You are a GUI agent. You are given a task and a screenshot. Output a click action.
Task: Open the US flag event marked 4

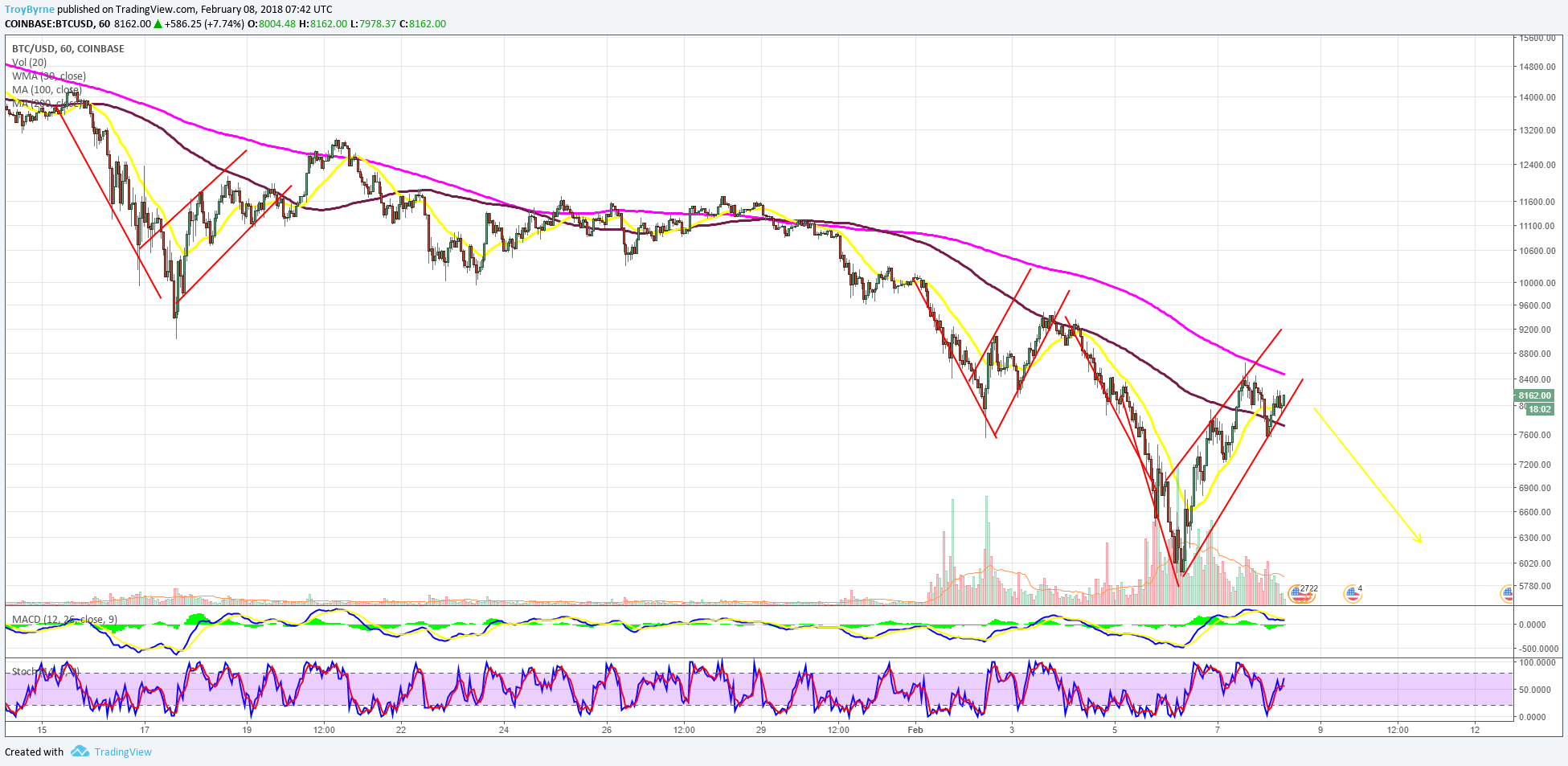[1353, 594]
